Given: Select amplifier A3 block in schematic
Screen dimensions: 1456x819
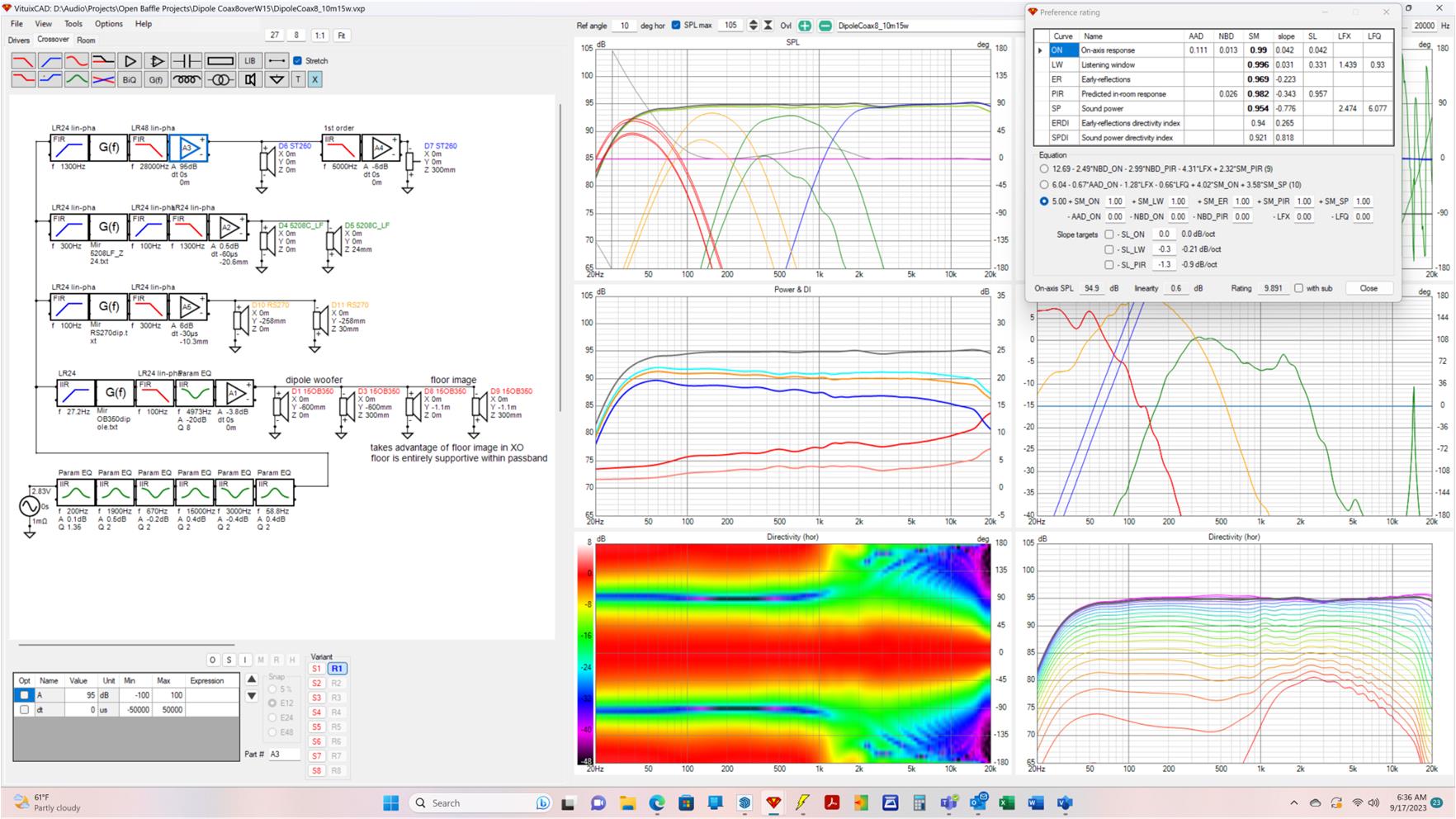Looking at the screenshot, I should (188, 149).
